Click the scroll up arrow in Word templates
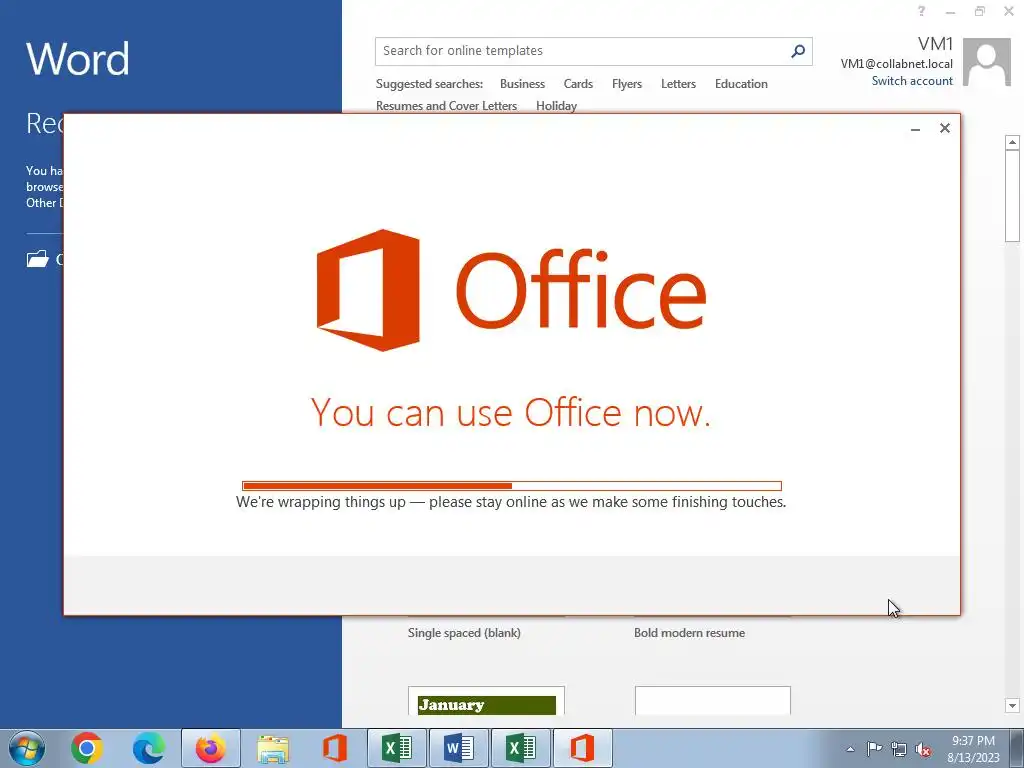The height and width of the screenshot is (768, 1024). [x=1012, y=142]
